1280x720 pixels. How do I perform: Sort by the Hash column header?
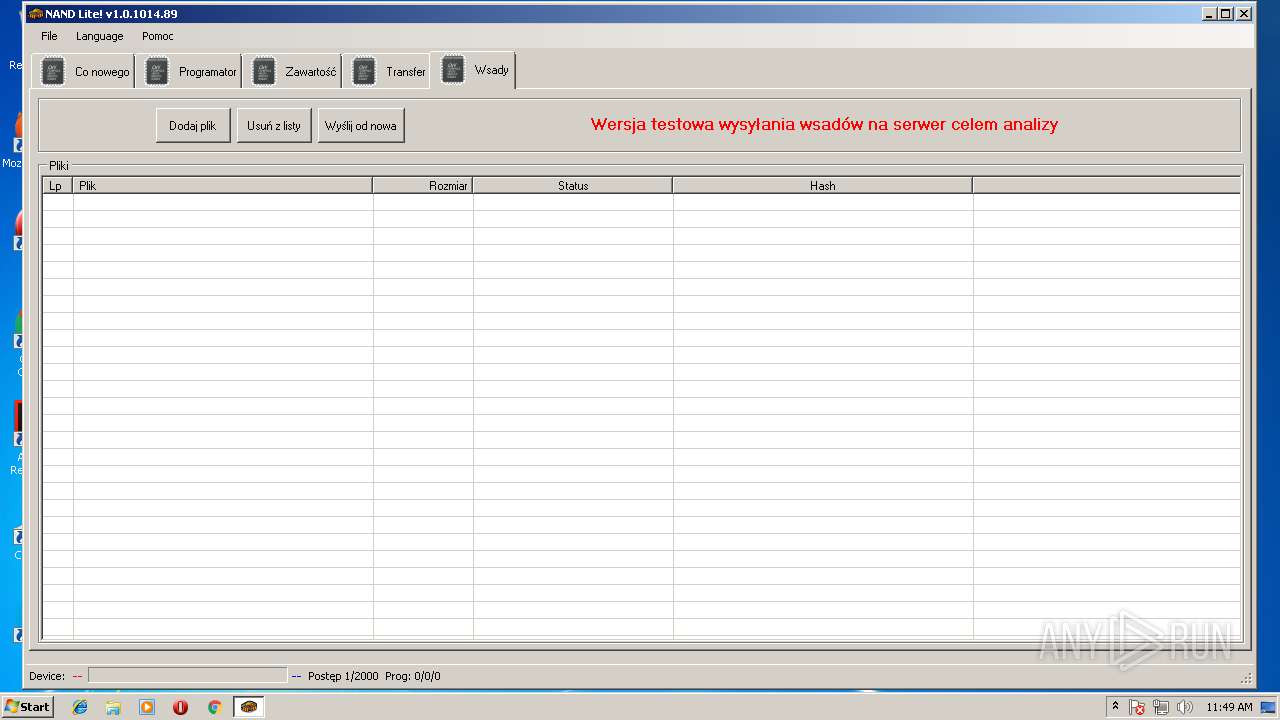(x=822, y=185)
